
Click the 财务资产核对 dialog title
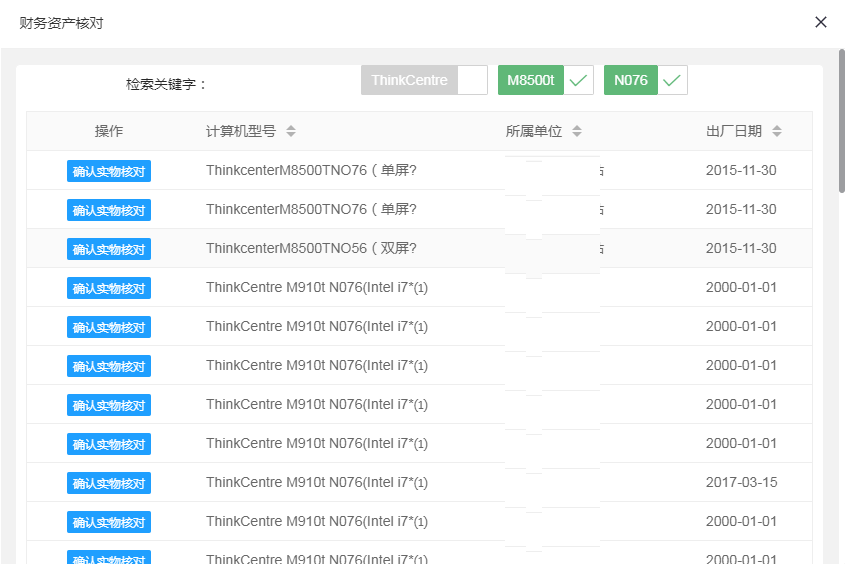(61, 23)
